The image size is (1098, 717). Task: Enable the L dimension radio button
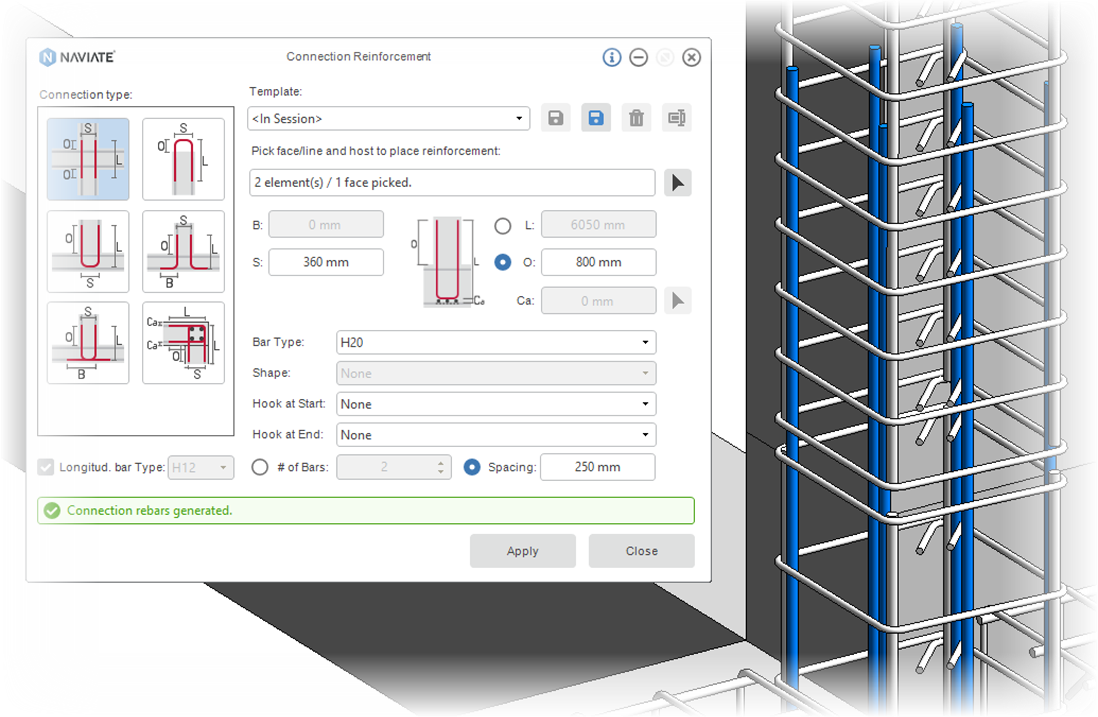tap(502, 224)
